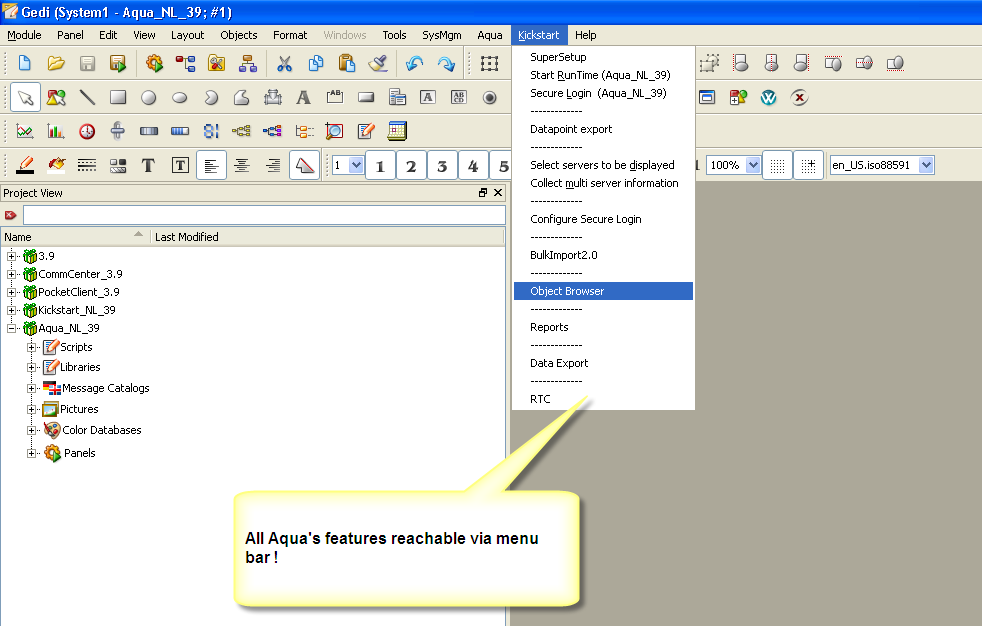Open the layer number dropdown showing 1
This screenshot has height=626, width=982.
coord(356,165)
